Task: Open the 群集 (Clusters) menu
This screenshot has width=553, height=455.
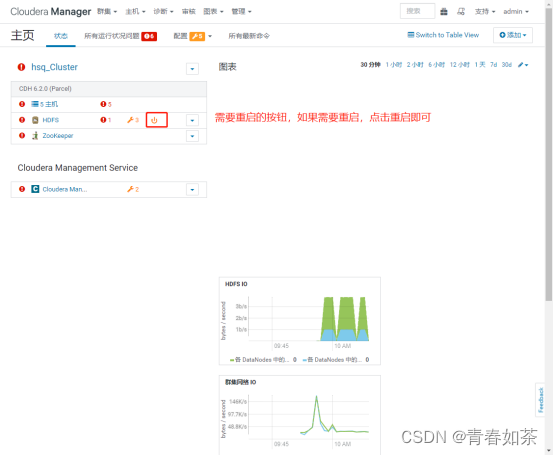Action: point(107,12)
